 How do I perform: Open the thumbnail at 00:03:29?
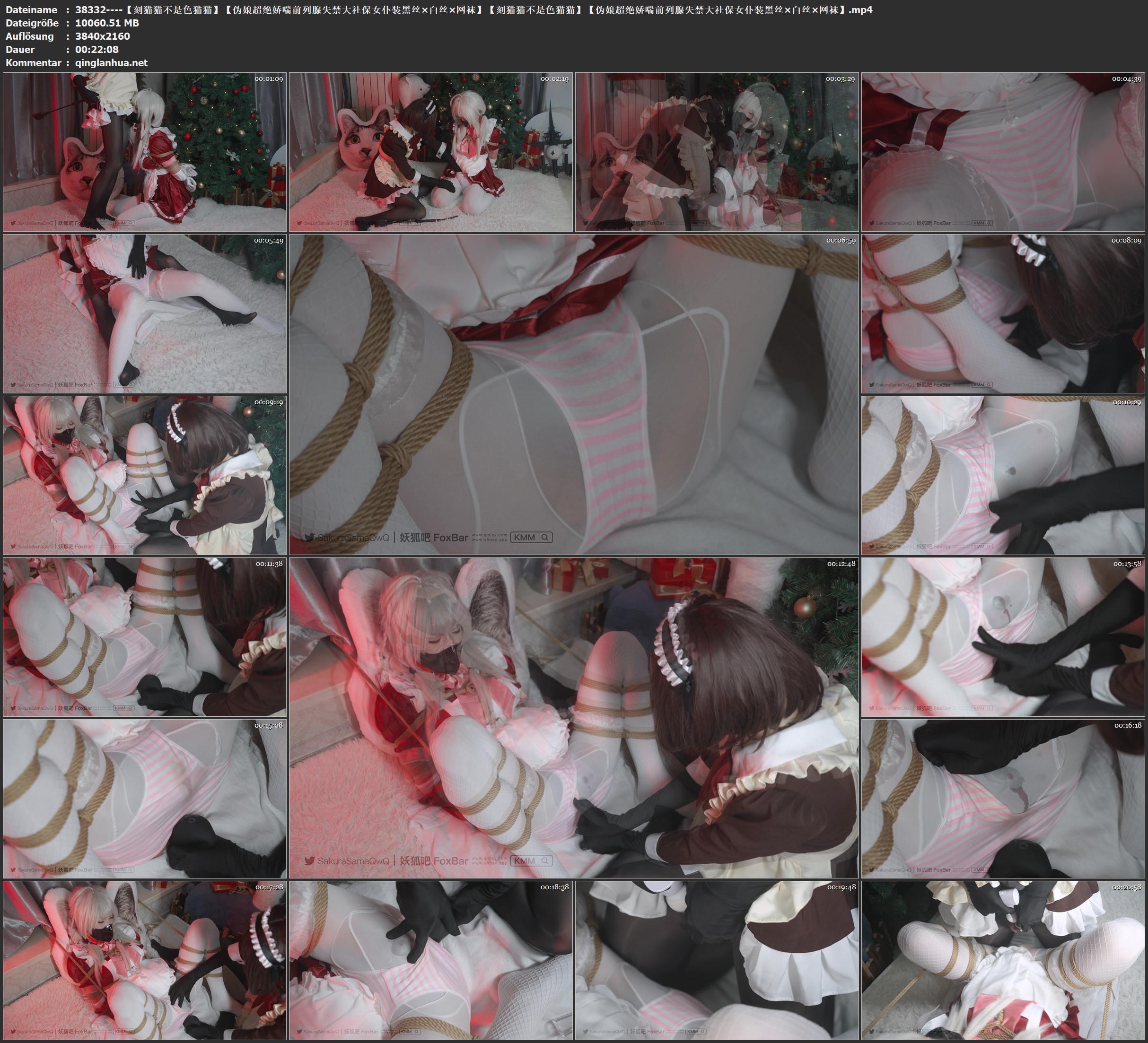click(716, 152)
